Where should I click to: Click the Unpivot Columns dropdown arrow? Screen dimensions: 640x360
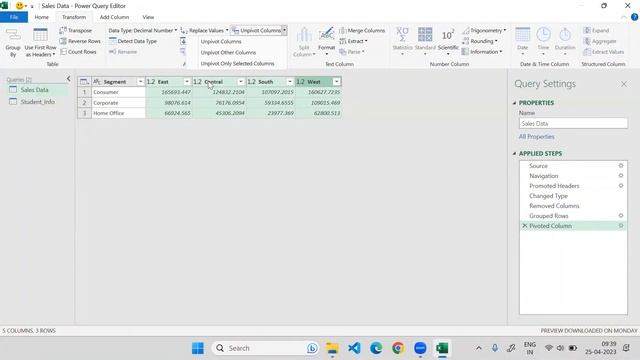(284, 30)
